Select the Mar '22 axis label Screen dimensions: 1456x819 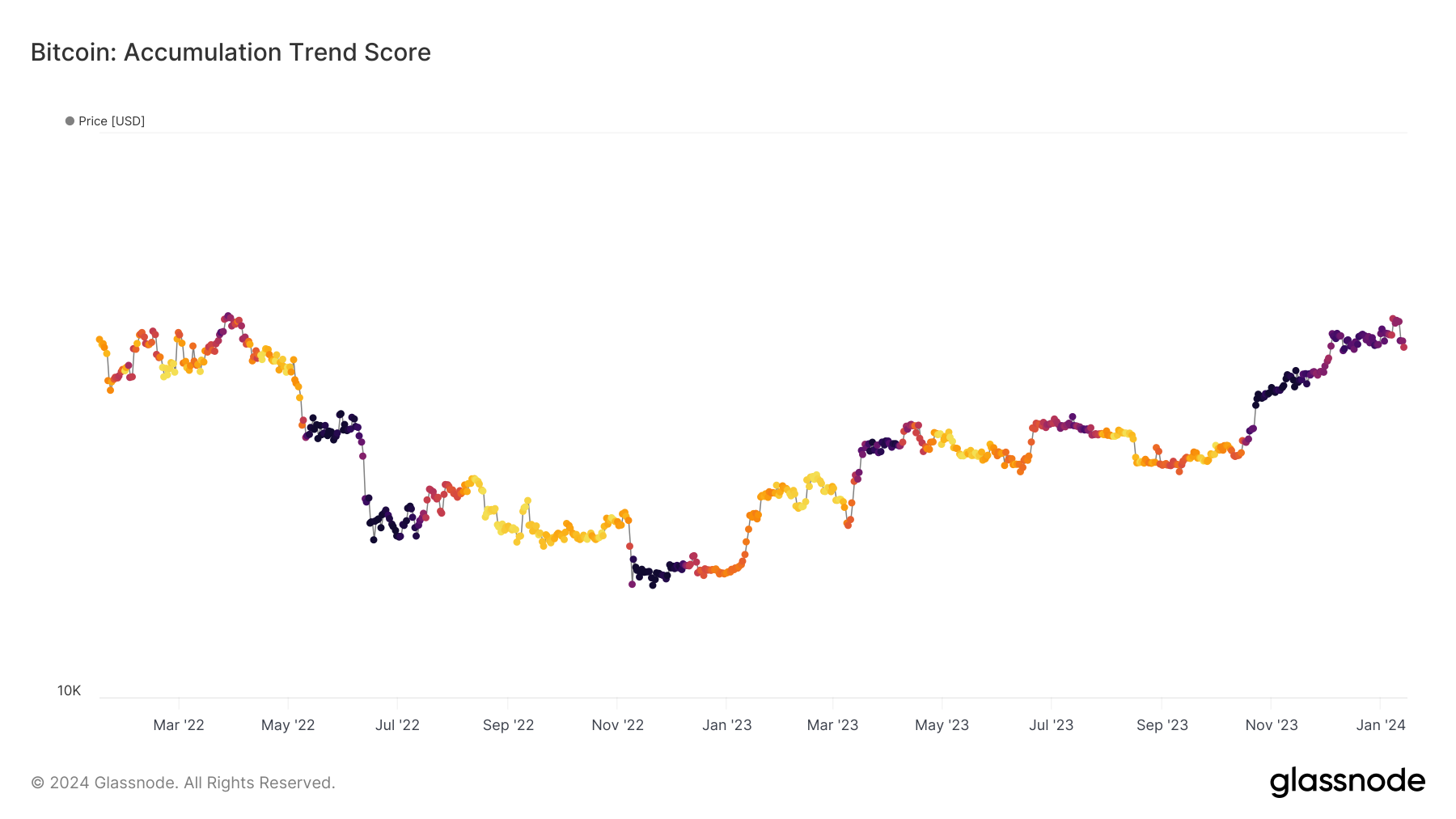pos(179,725)
